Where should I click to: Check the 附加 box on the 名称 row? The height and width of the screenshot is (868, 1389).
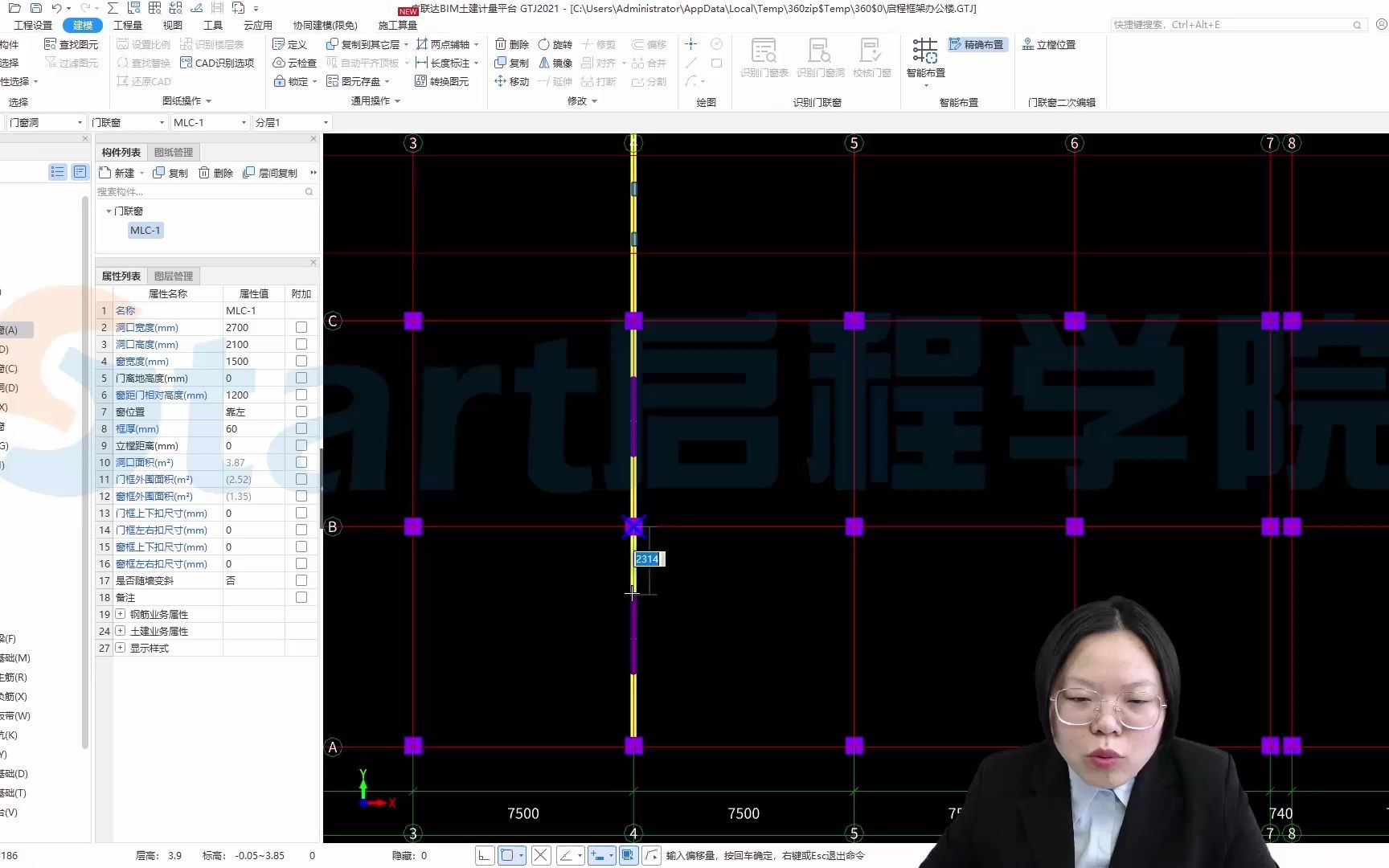[301, 310]
